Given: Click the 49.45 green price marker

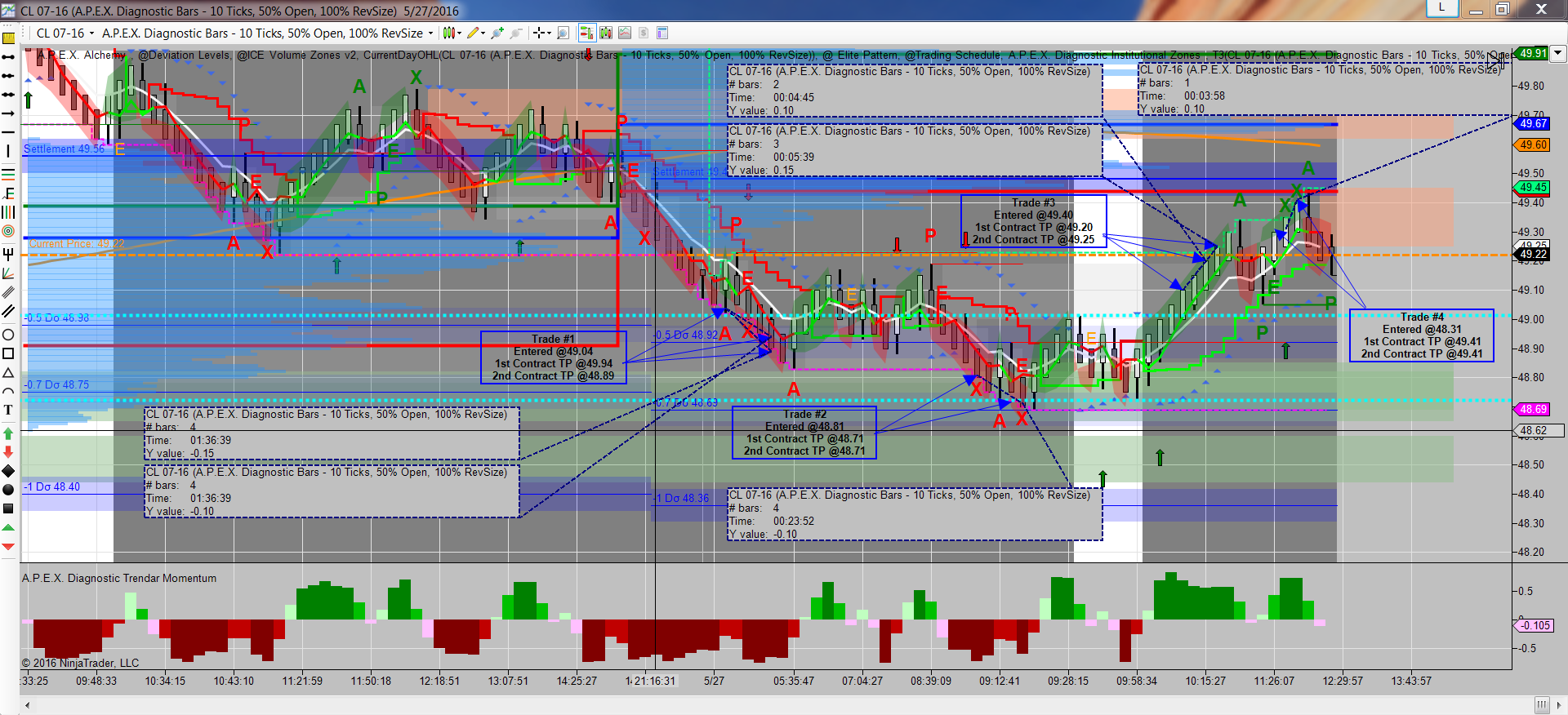Looking at the screenshot, I should (1533, 188).
